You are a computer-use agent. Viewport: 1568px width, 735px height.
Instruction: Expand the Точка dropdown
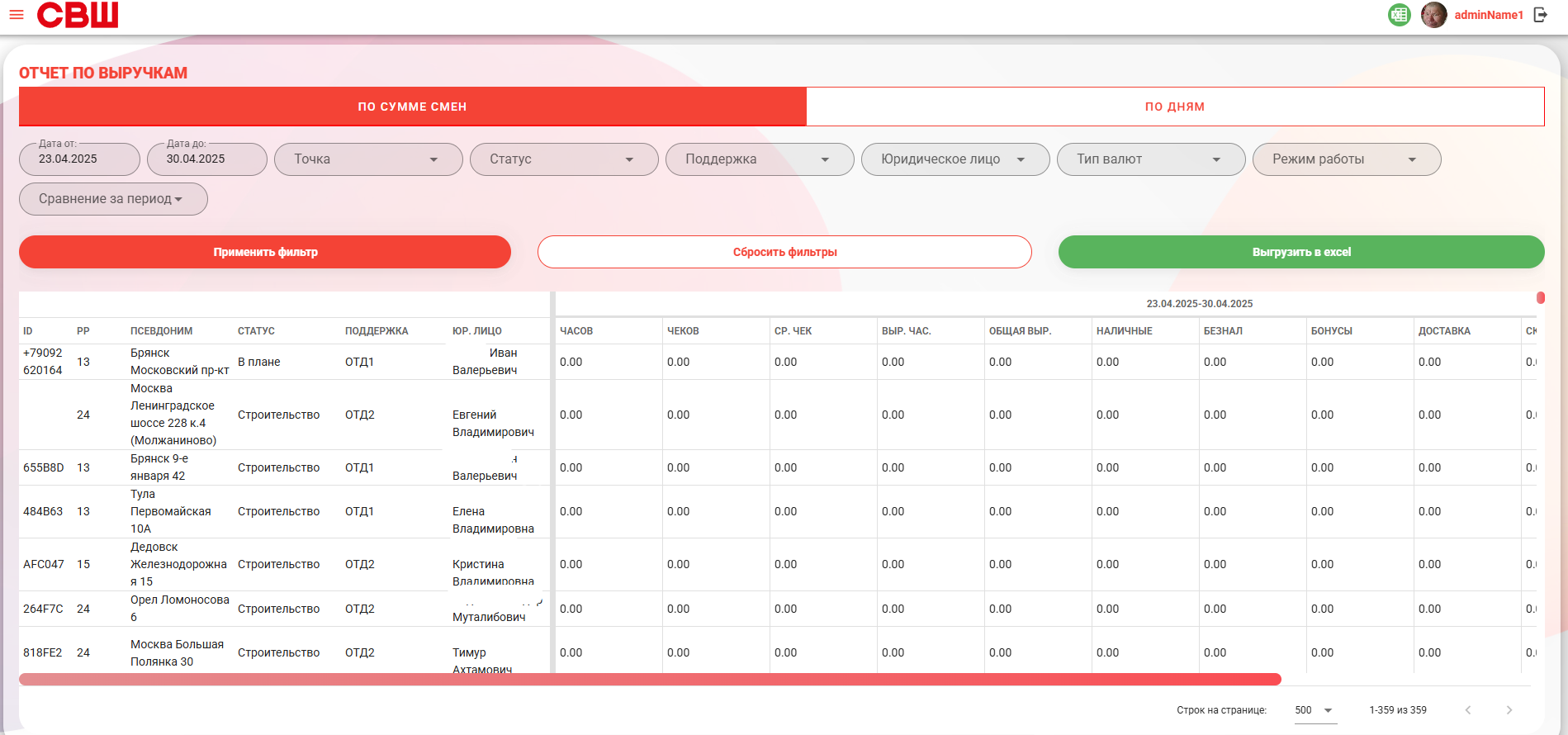point(368,159)
